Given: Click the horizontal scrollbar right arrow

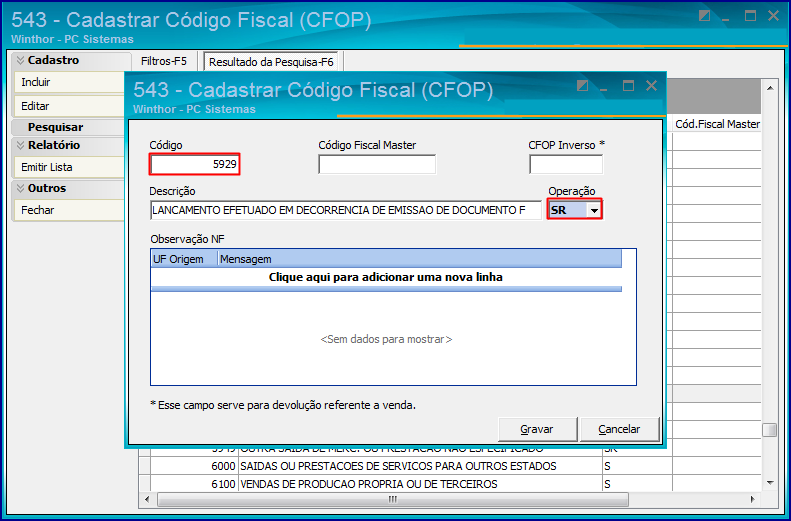Looking at the screenshot, I should point(753,499).
